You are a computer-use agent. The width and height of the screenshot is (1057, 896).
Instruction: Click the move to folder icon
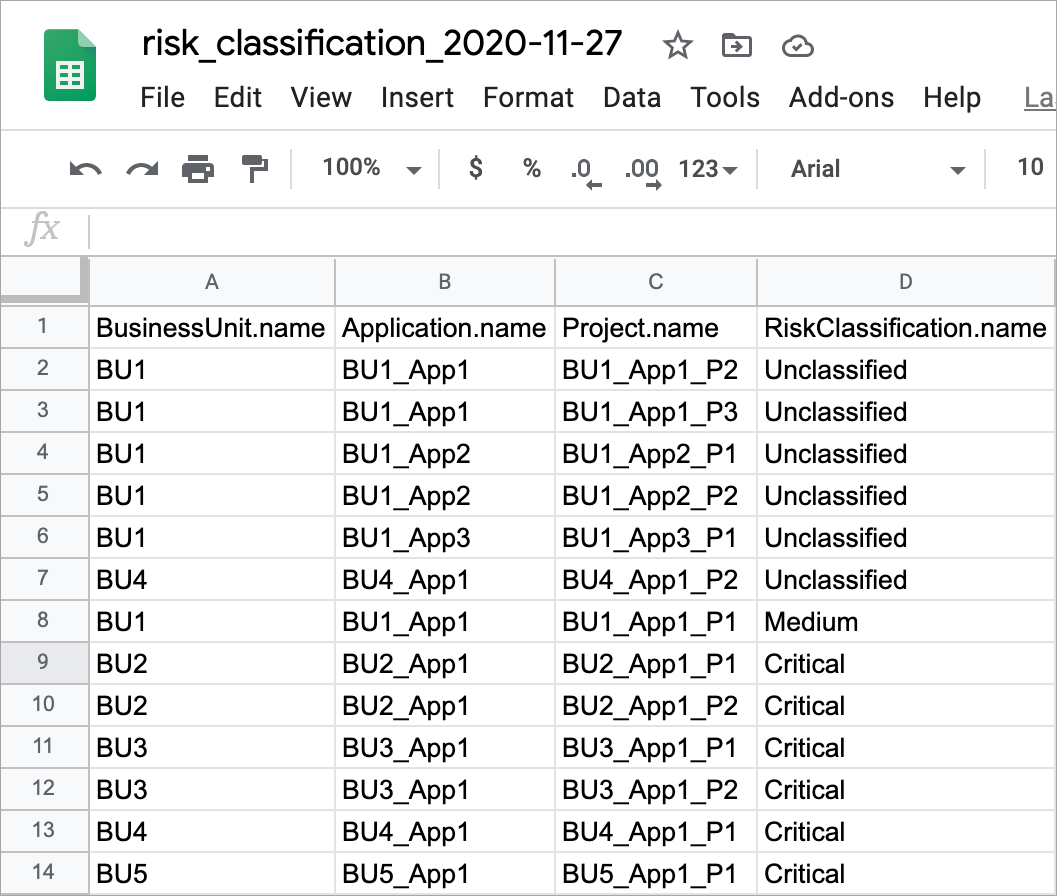737,46
